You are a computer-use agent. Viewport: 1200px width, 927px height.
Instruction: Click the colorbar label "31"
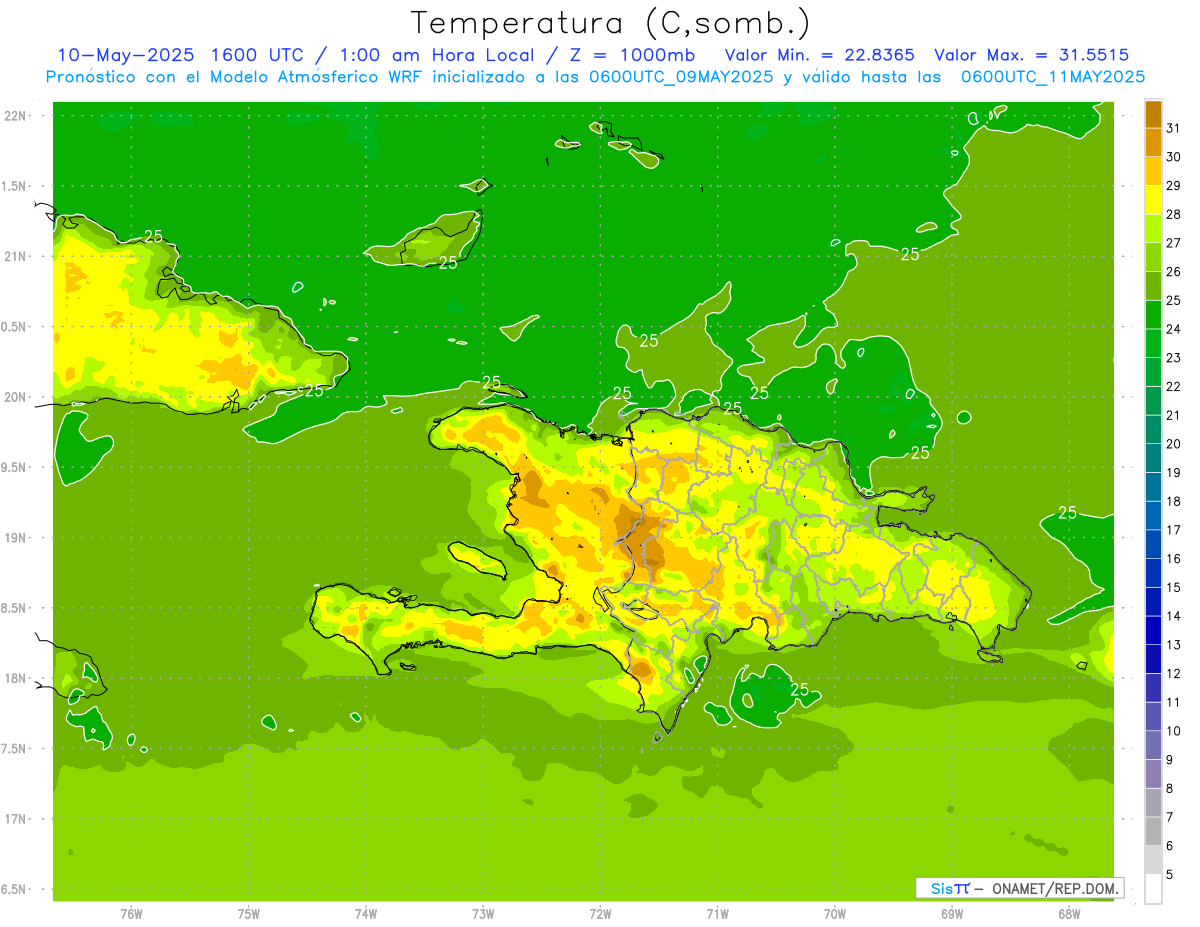[x=1174, y=128]
